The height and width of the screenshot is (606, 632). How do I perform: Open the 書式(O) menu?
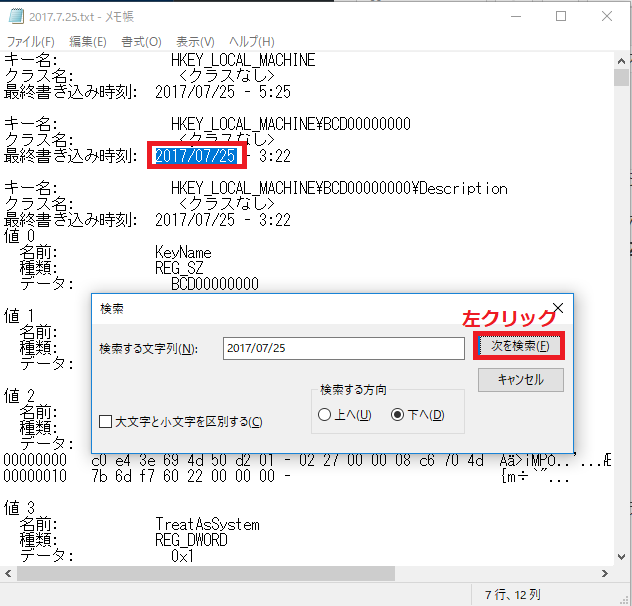(x=141, y=42)
